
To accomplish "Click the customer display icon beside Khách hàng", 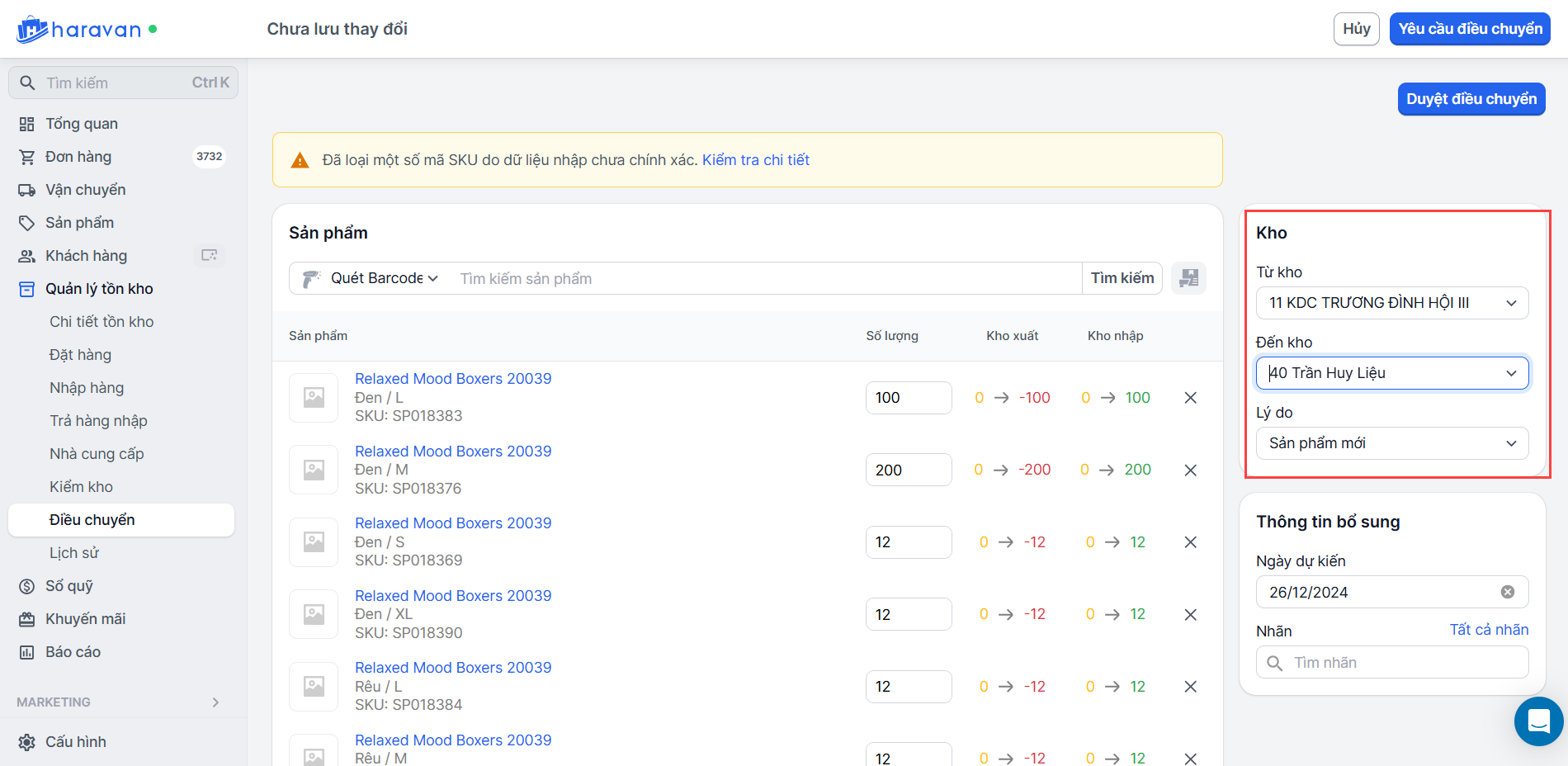I will point(210,256).
